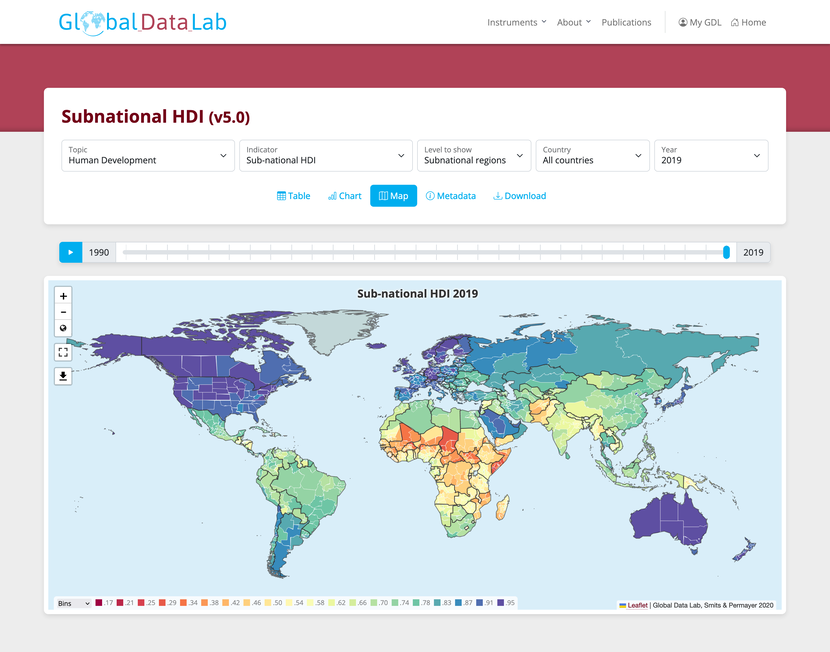
Task: Click the Download data link
Action: (x=519, y=196)
